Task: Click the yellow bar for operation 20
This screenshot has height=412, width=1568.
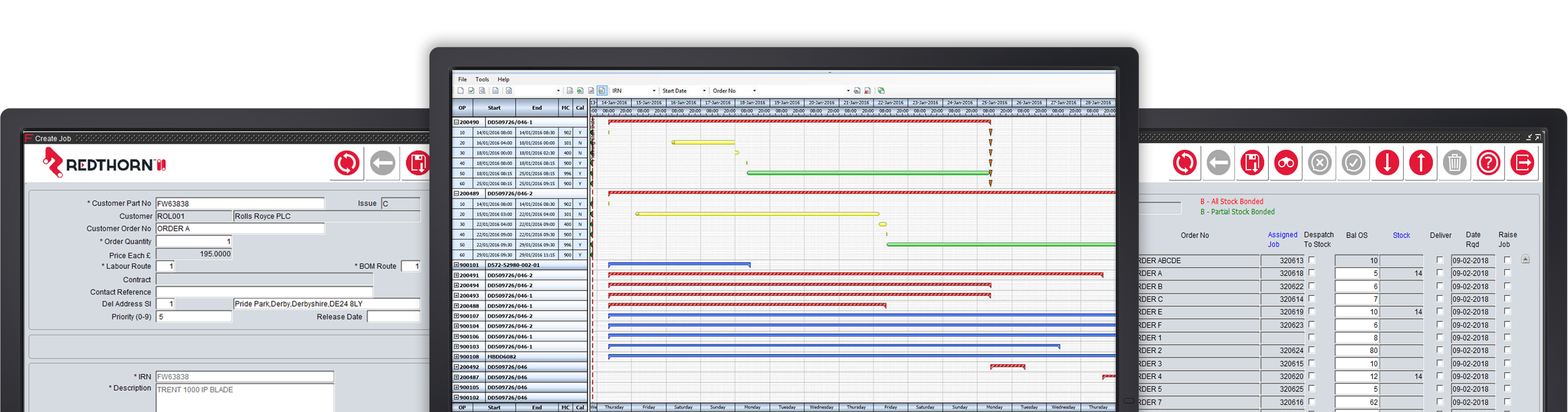Action: pos(703,143)
